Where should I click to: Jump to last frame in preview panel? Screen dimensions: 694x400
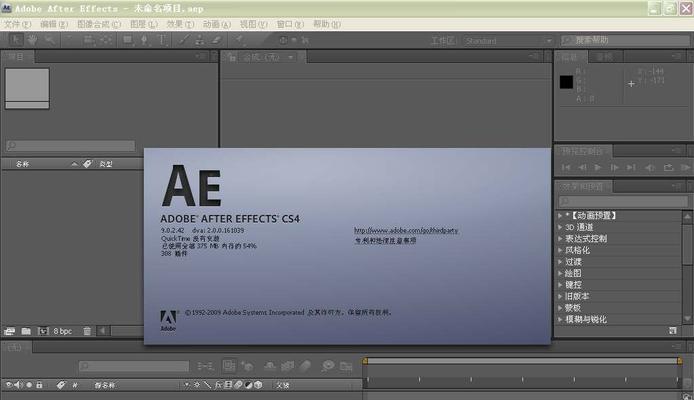[631, 167]
